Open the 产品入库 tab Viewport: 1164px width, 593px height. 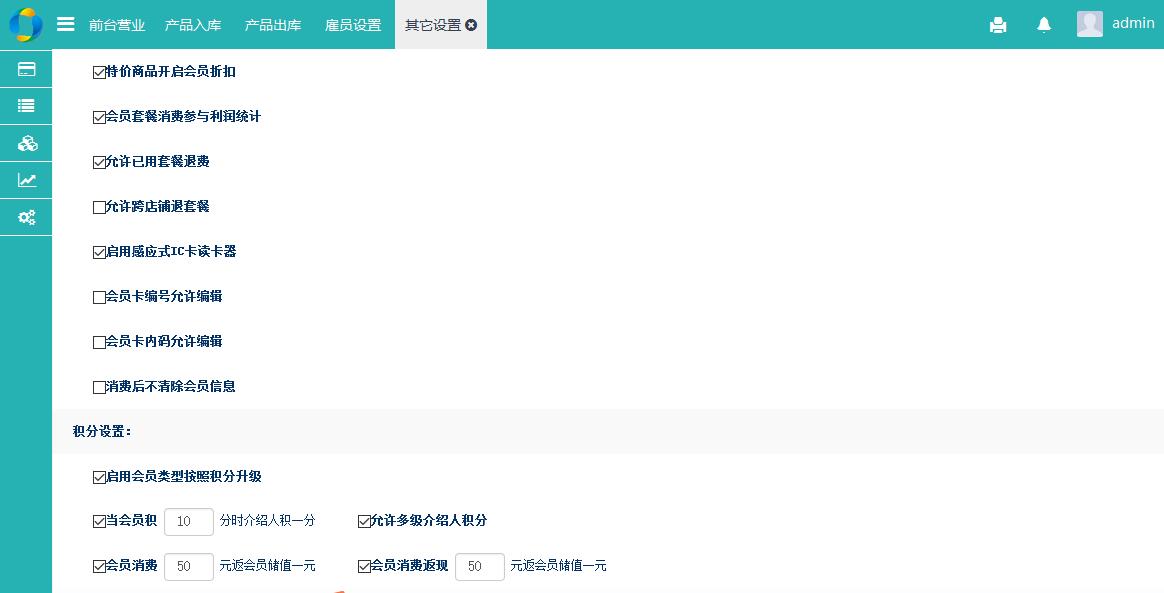(193, 25)
